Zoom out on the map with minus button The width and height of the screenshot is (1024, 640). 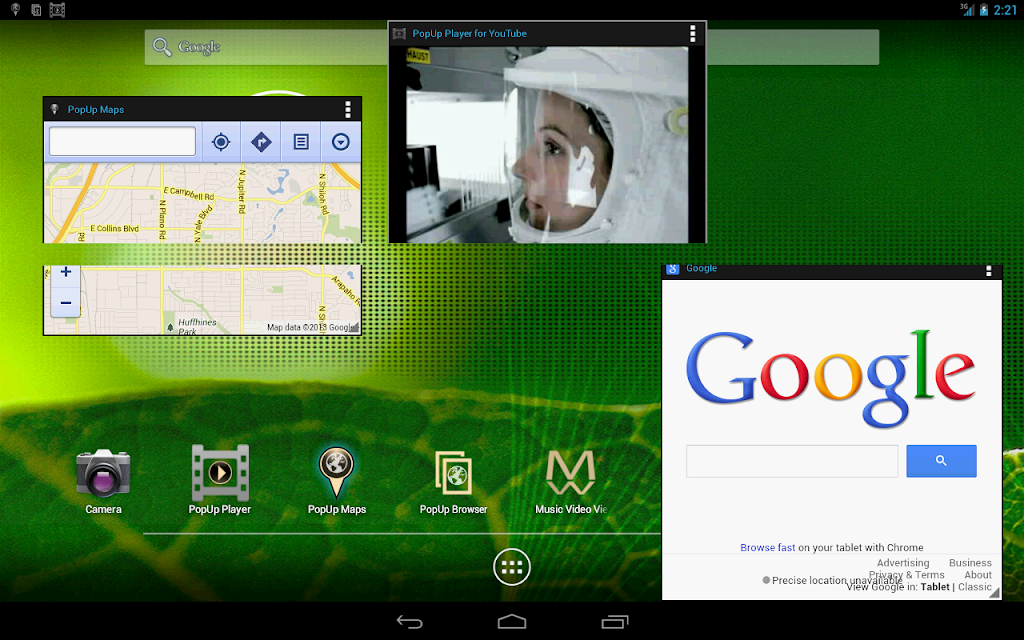pyautogui.click(x=65, y=302)
